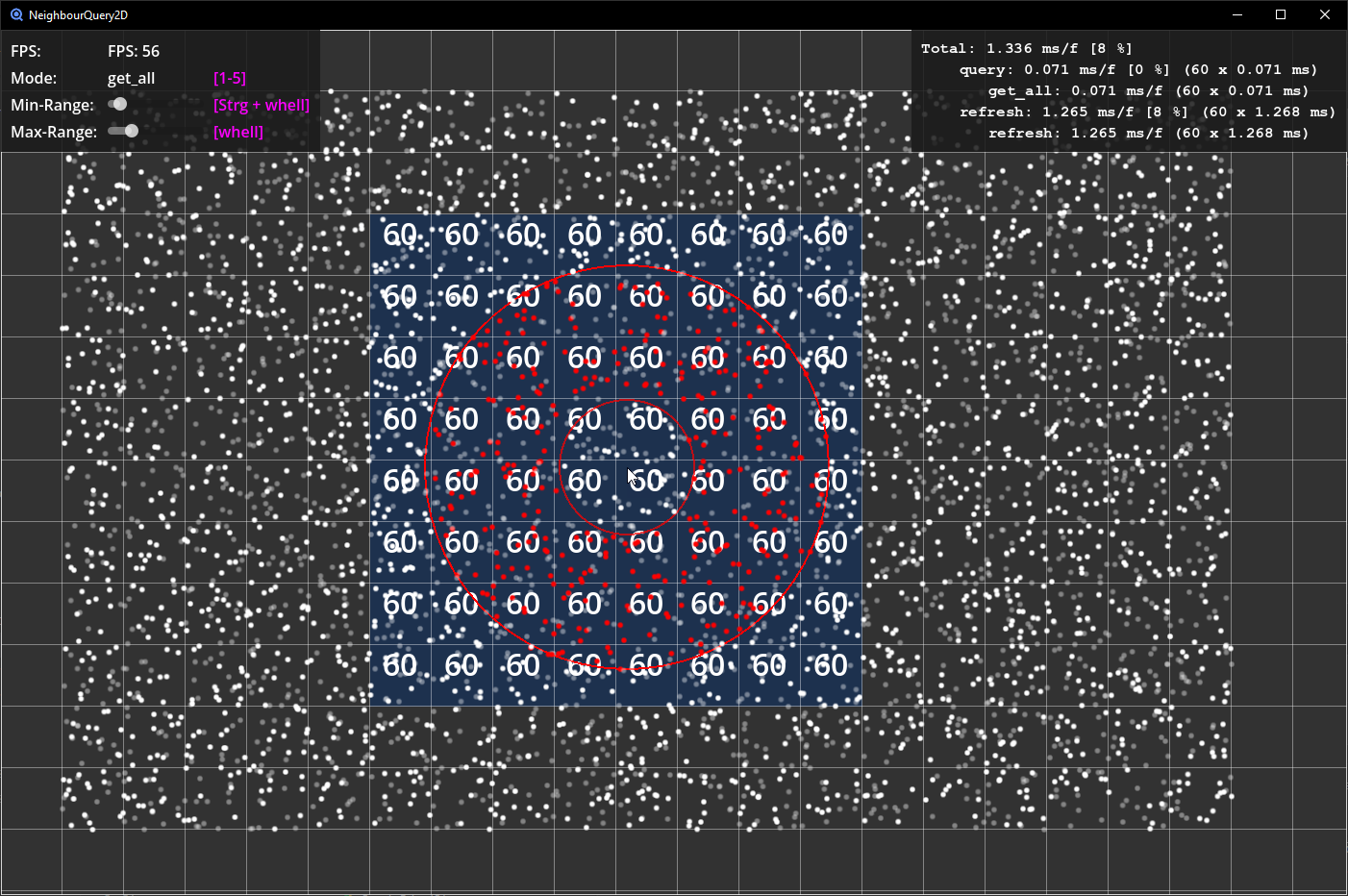Click the bottom-left 60 cell of blue grid

point(400,665)
